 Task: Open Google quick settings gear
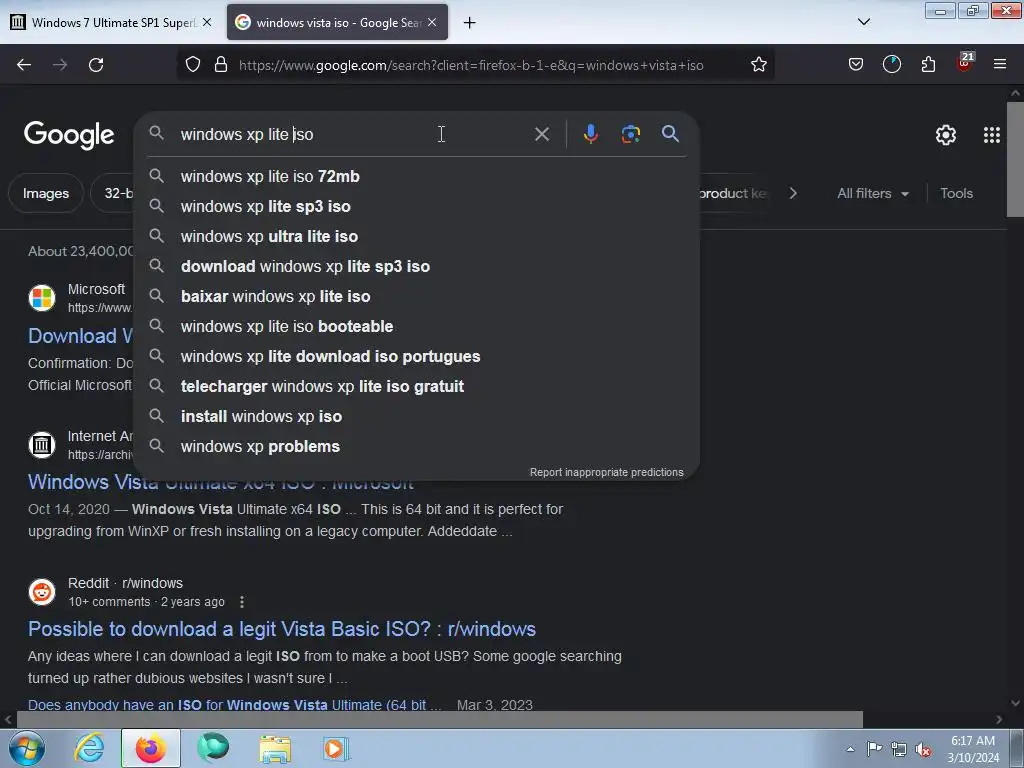click(x=946, y=135)
